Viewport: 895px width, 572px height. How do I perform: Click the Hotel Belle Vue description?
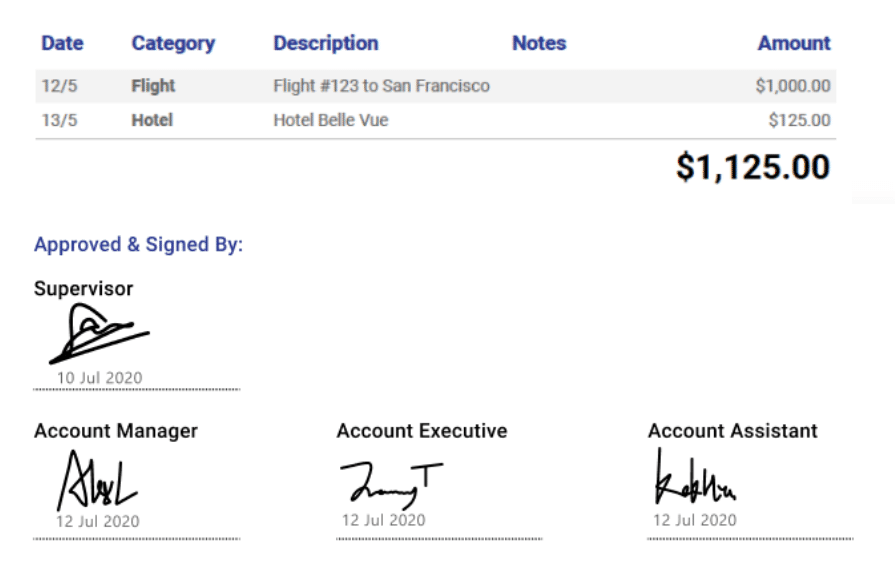point(331,120)
